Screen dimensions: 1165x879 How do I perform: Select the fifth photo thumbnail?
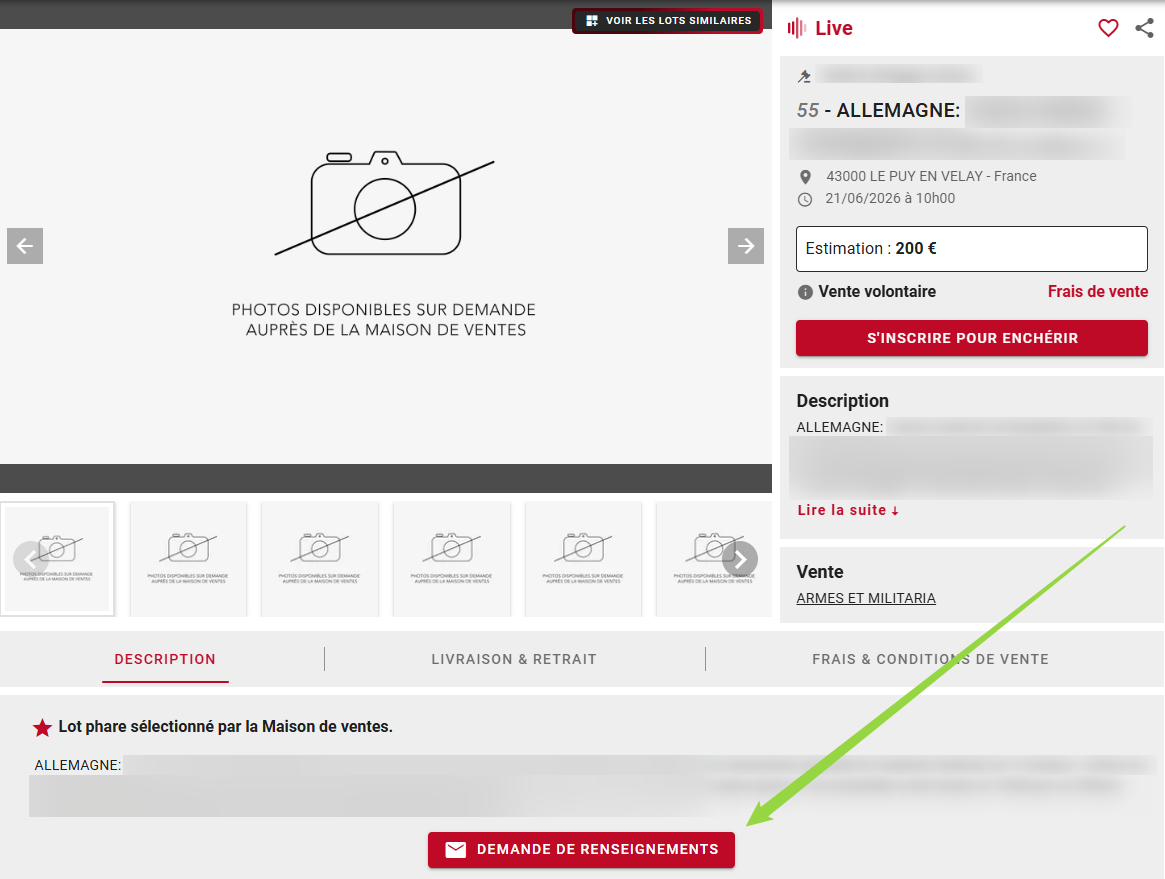pos(583,559)
